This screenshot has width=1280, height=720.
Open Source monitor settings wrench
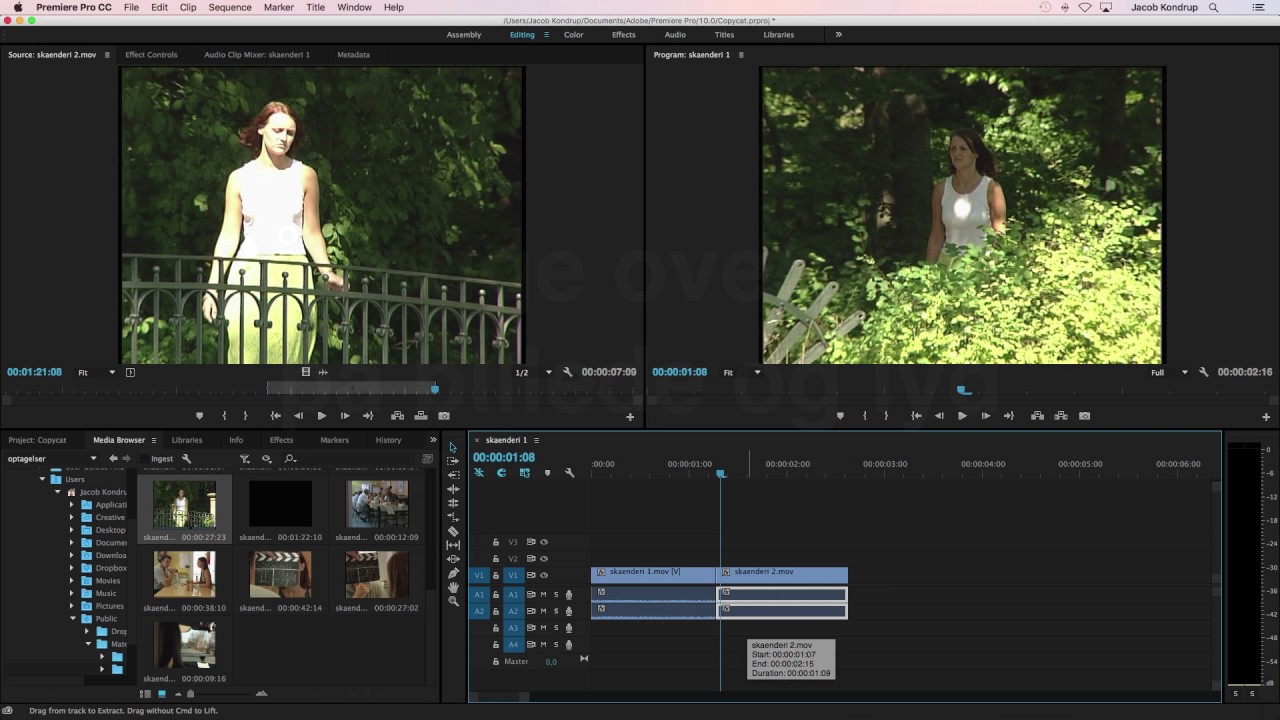[567, 372]
